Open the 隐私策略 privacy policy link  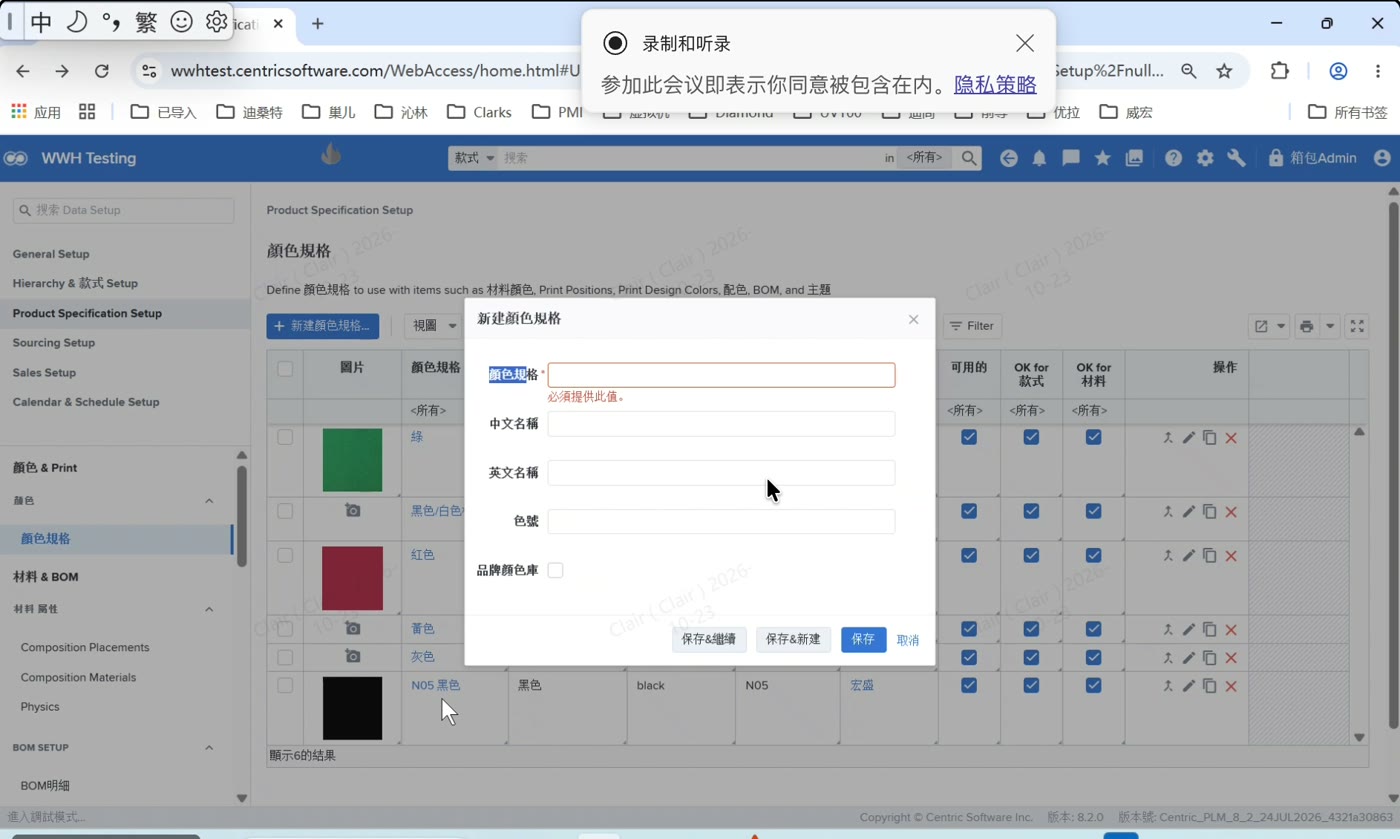coord(995,85)
